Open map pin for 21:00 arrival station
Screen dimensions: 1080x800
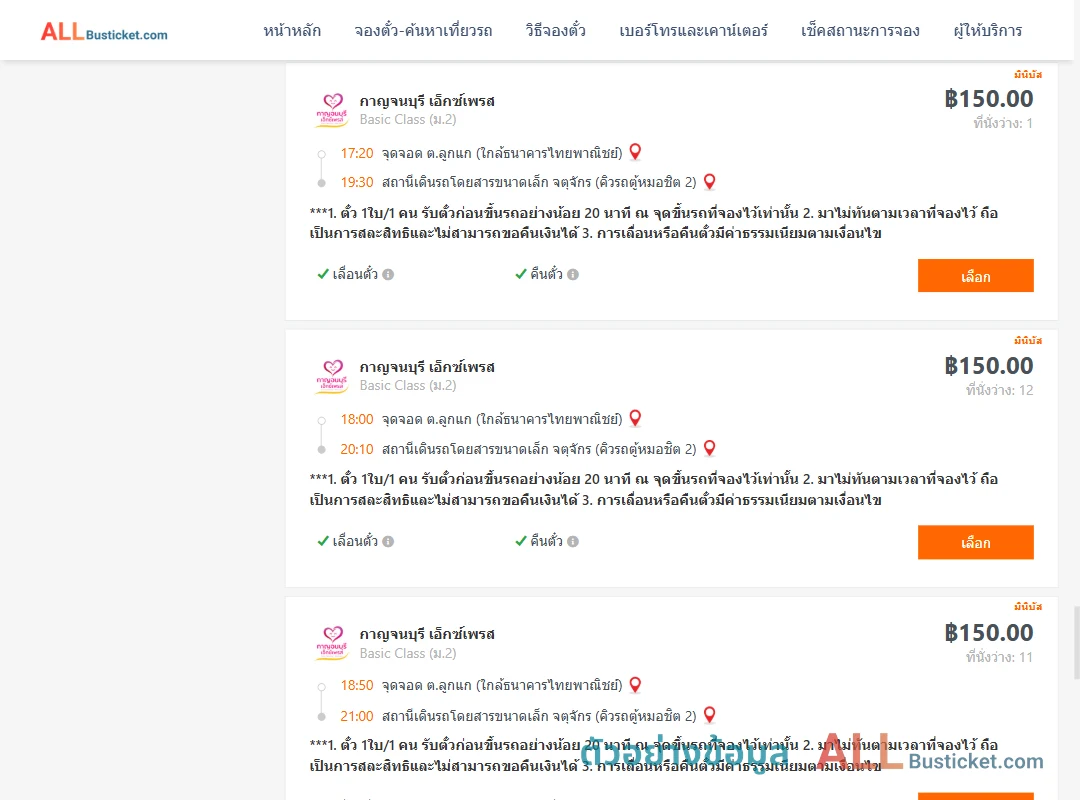point(709,715)
